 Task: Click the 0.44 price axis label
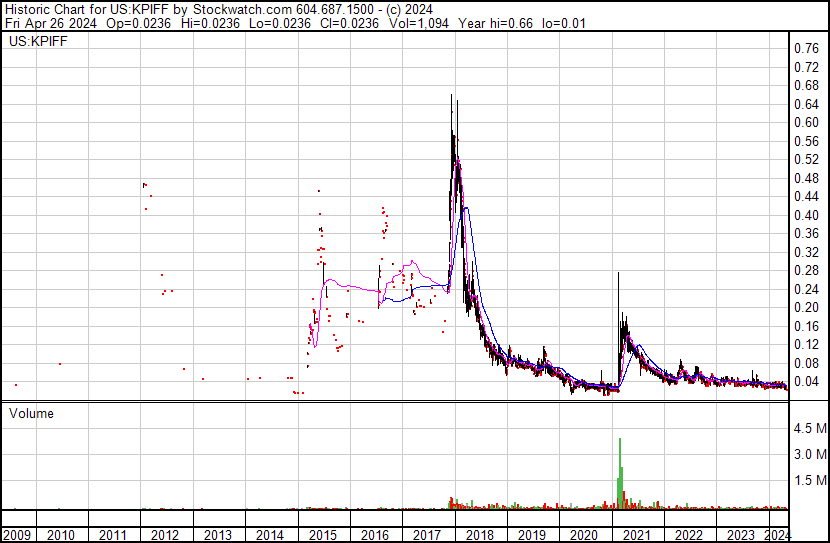[807, 196]
